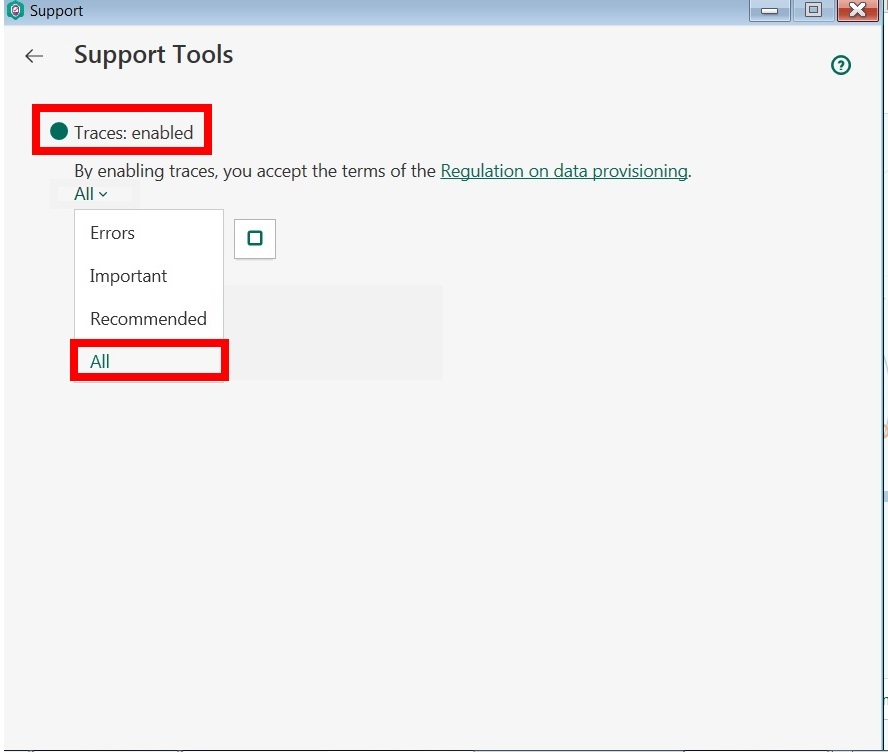Click the Kaspersky shield icon in title bar

15,11
